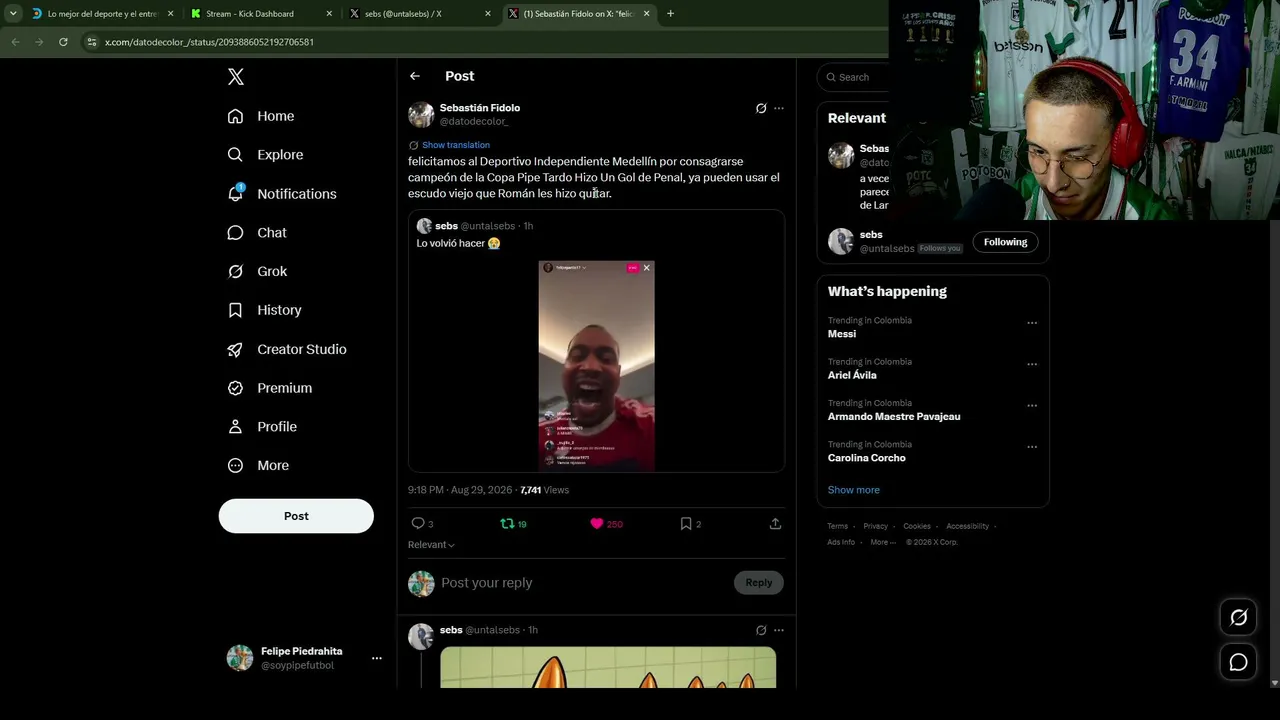Click Sebastián Fidolo's avatar on the post

421,115
